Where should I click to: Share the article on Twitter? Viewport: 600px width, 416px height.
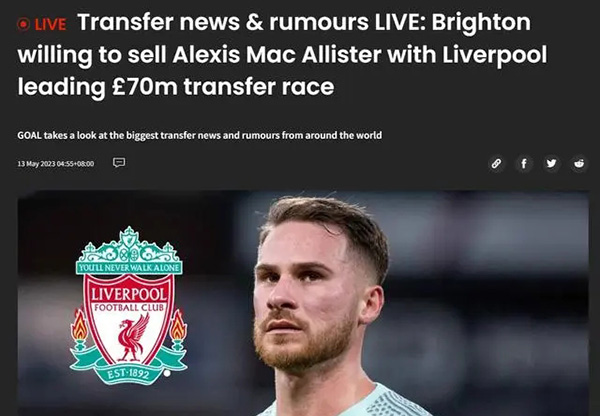[551, 163]
